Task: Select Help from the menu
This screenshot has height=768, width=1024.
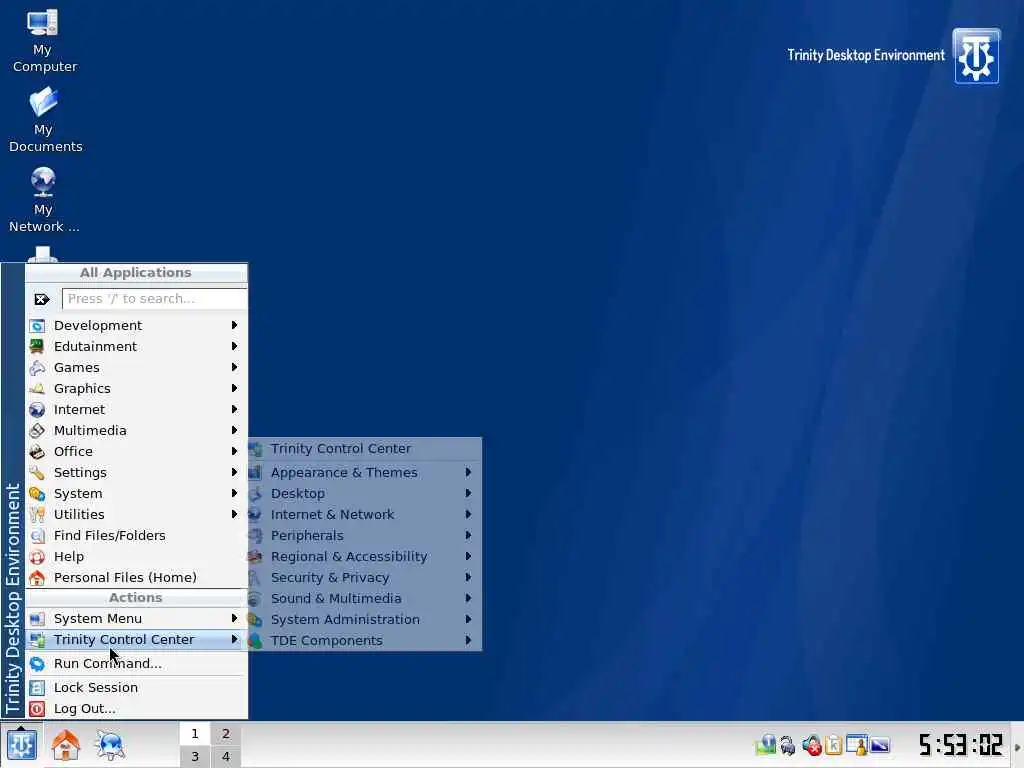Action: 136,556
